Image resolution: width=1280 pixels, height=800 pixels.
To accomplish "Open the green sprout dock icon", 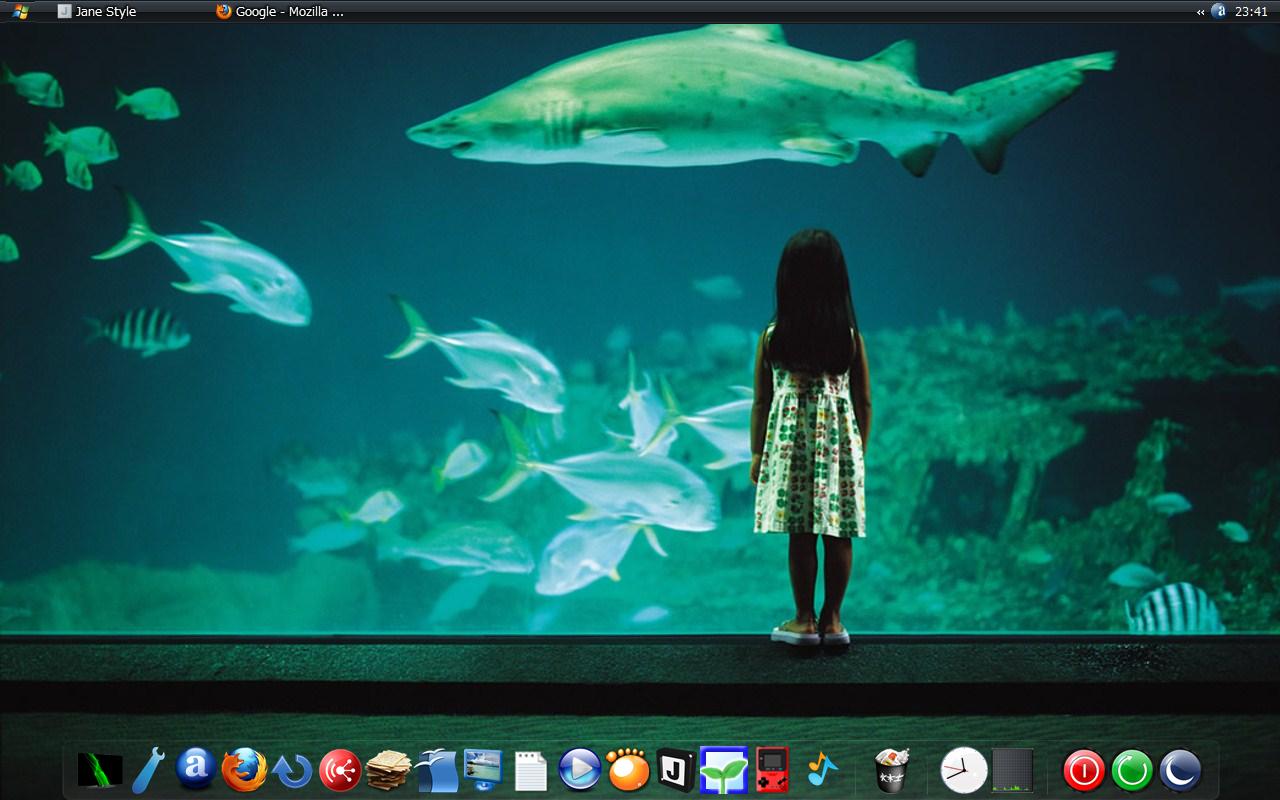I will coord(723,770).
